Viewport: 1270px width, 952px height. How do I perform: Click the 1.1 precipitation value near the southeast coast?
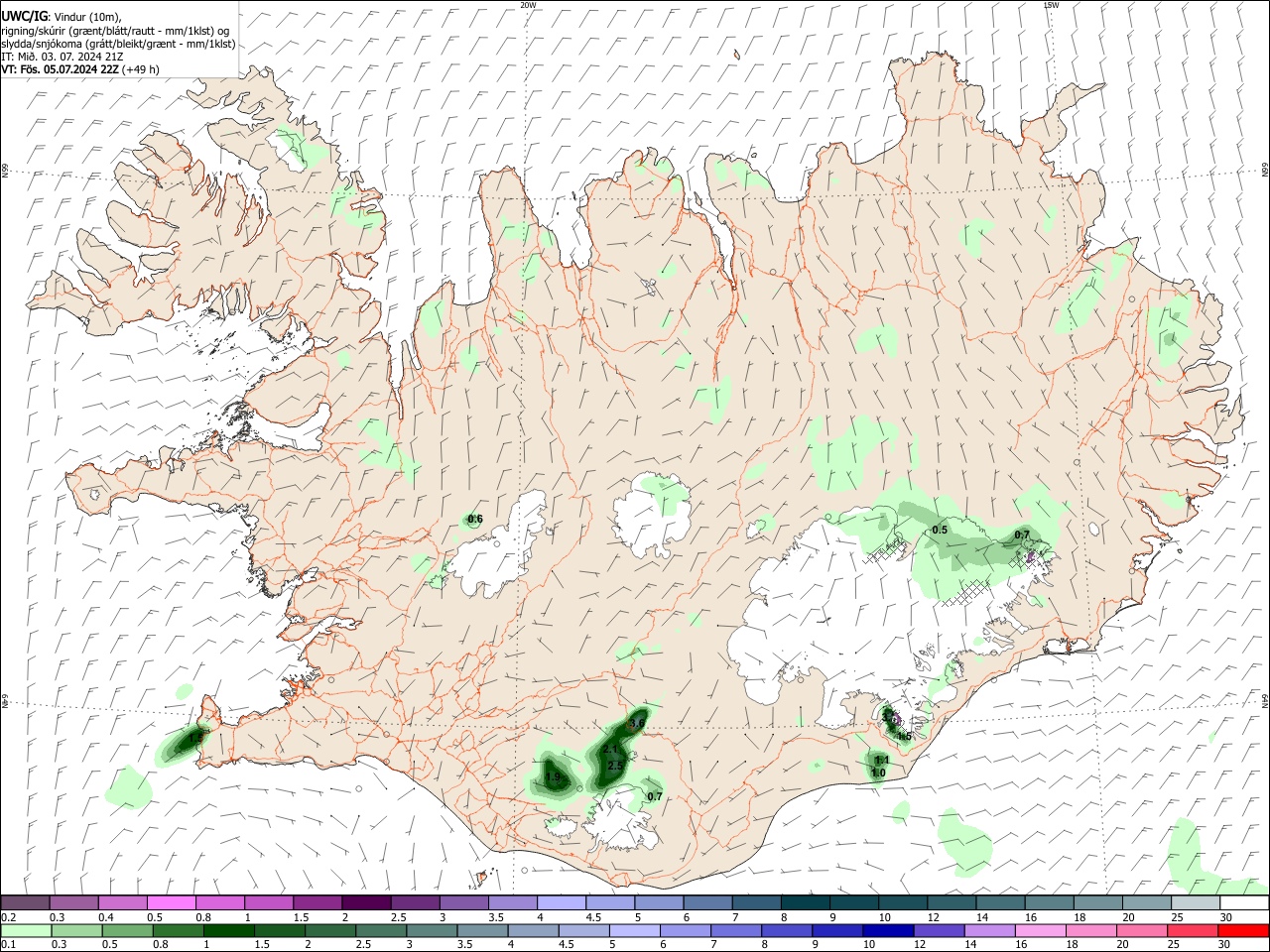[883, 760]
